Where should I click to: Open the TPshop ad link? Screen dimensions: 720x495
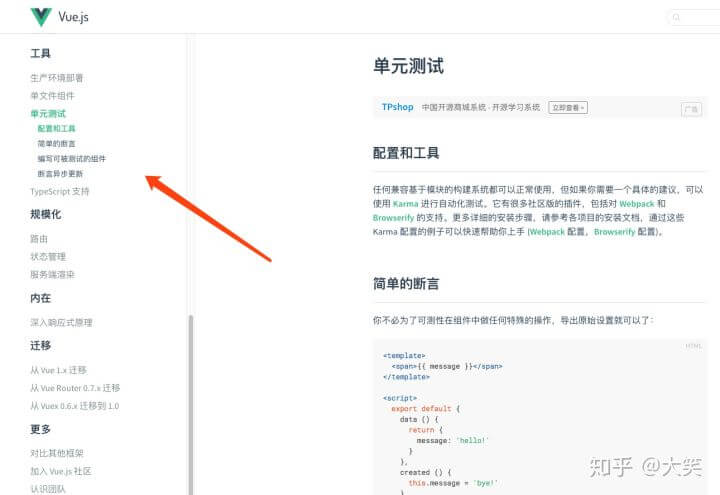[x=397, y=107]
